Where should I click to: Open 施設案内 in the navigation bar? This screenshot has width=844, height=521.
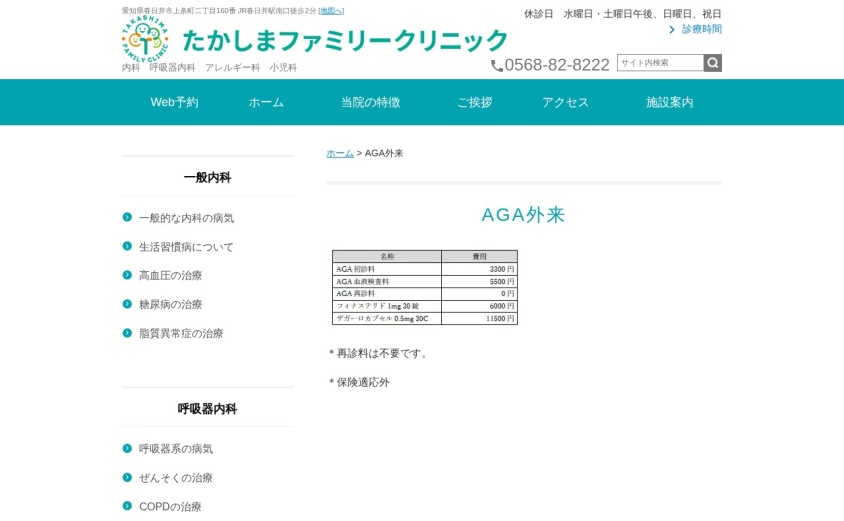[670, 102]
